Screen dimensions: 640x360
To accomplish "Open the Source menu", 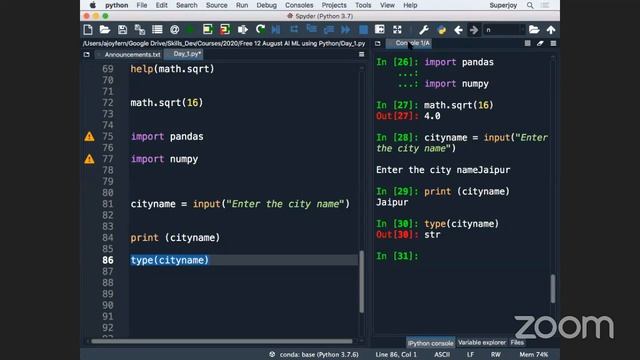I will pos(216,5).
